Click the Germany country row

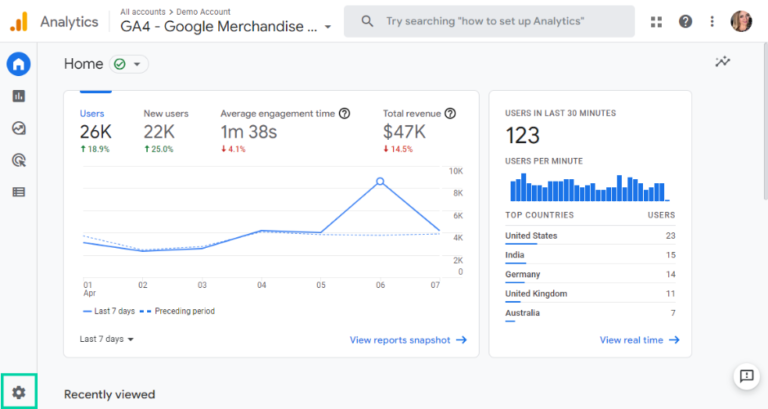tap(590, 275)
